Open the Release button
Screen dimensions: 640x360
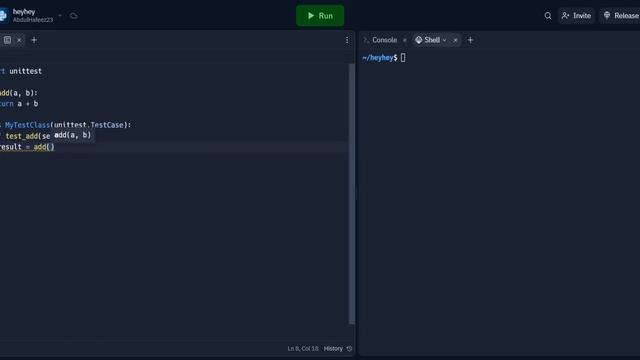pyautogui.click(x=620, y=16)
